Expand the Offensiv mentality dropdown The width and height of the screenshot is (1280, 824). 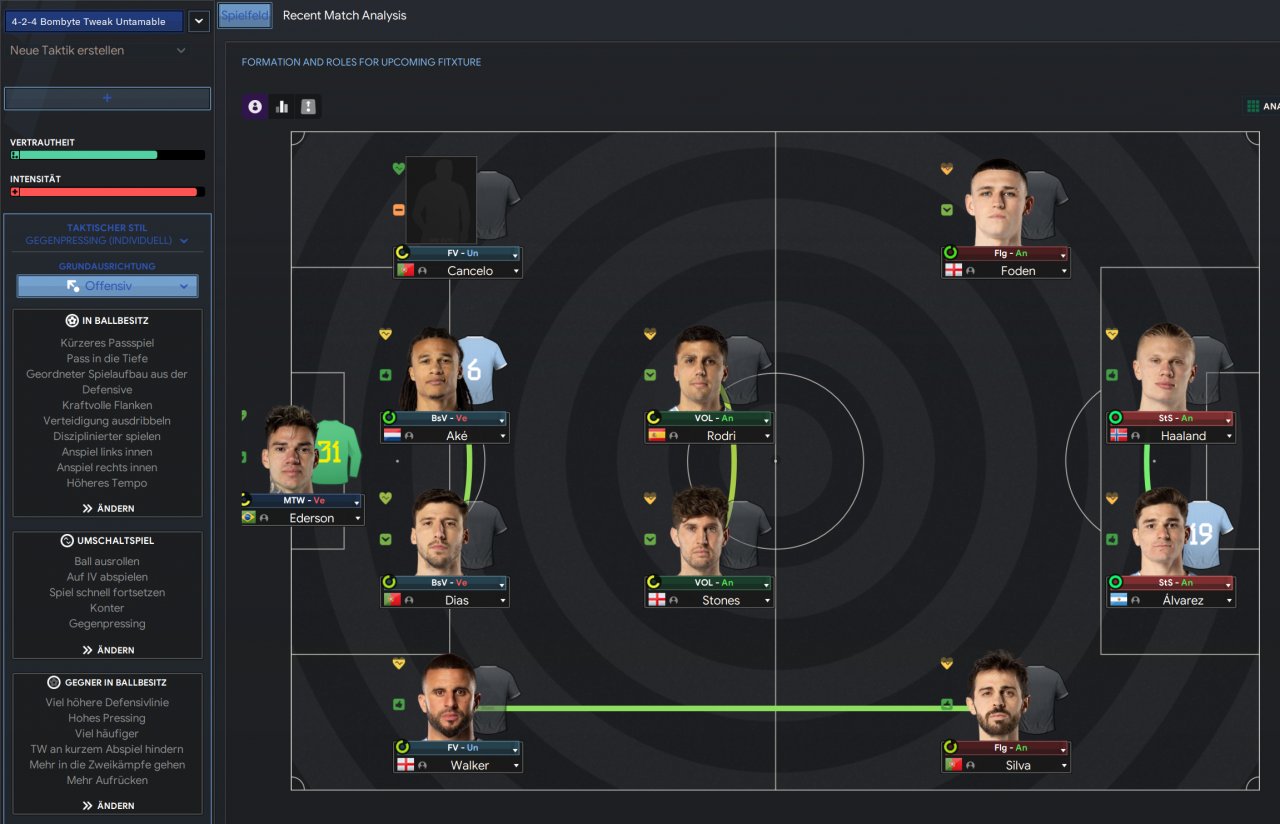pos(107,286)
